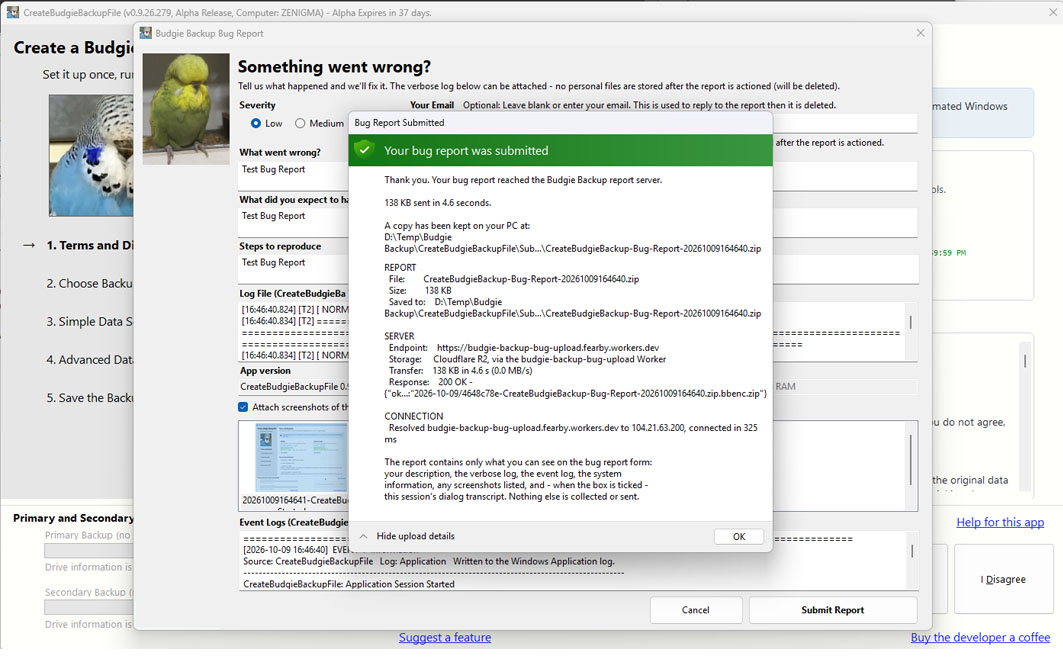Click Cancel in the bug report window
The width and height of the screenshot is (1063, 658).
[696, 610]
